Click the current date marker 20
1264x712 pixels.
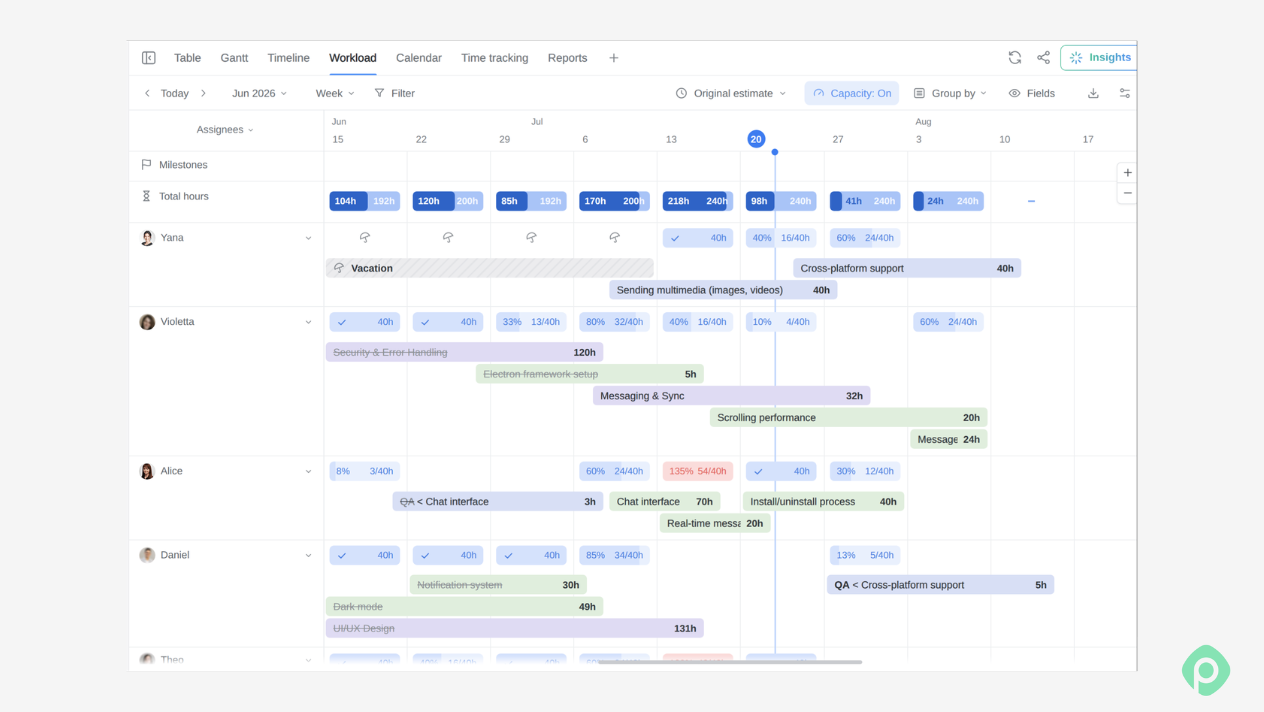[x=756, y=139]
